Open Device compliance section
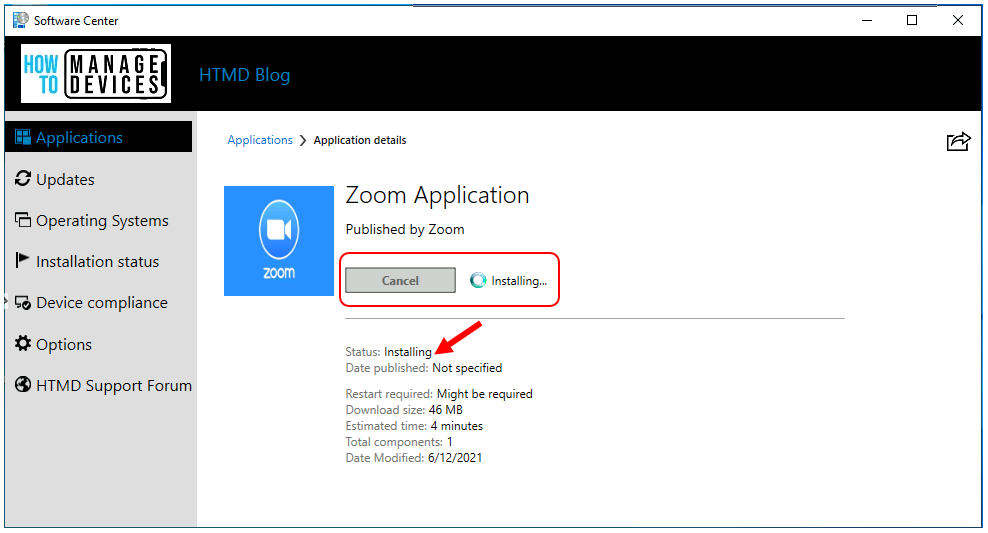Viewport: 988px width, 533px height. tap(98, 303)
